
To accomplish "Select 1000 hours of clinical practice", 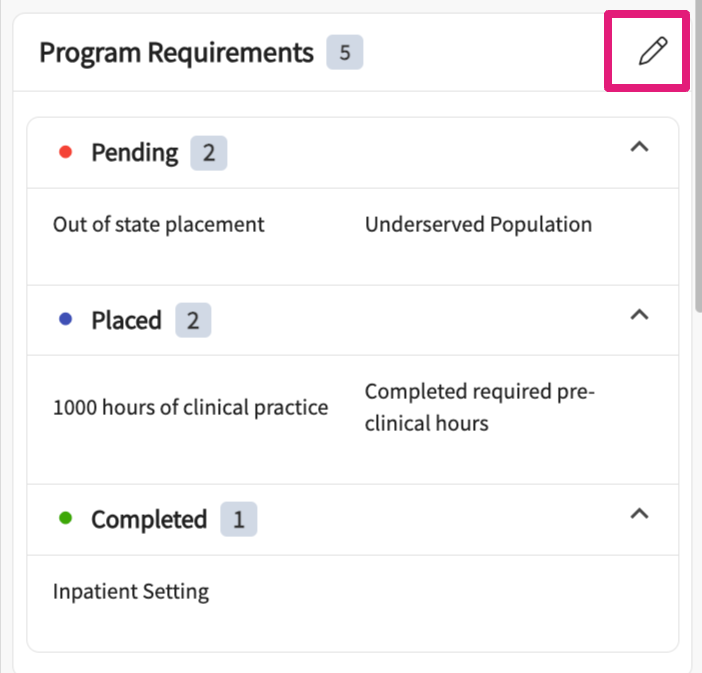I will point(190,407).
